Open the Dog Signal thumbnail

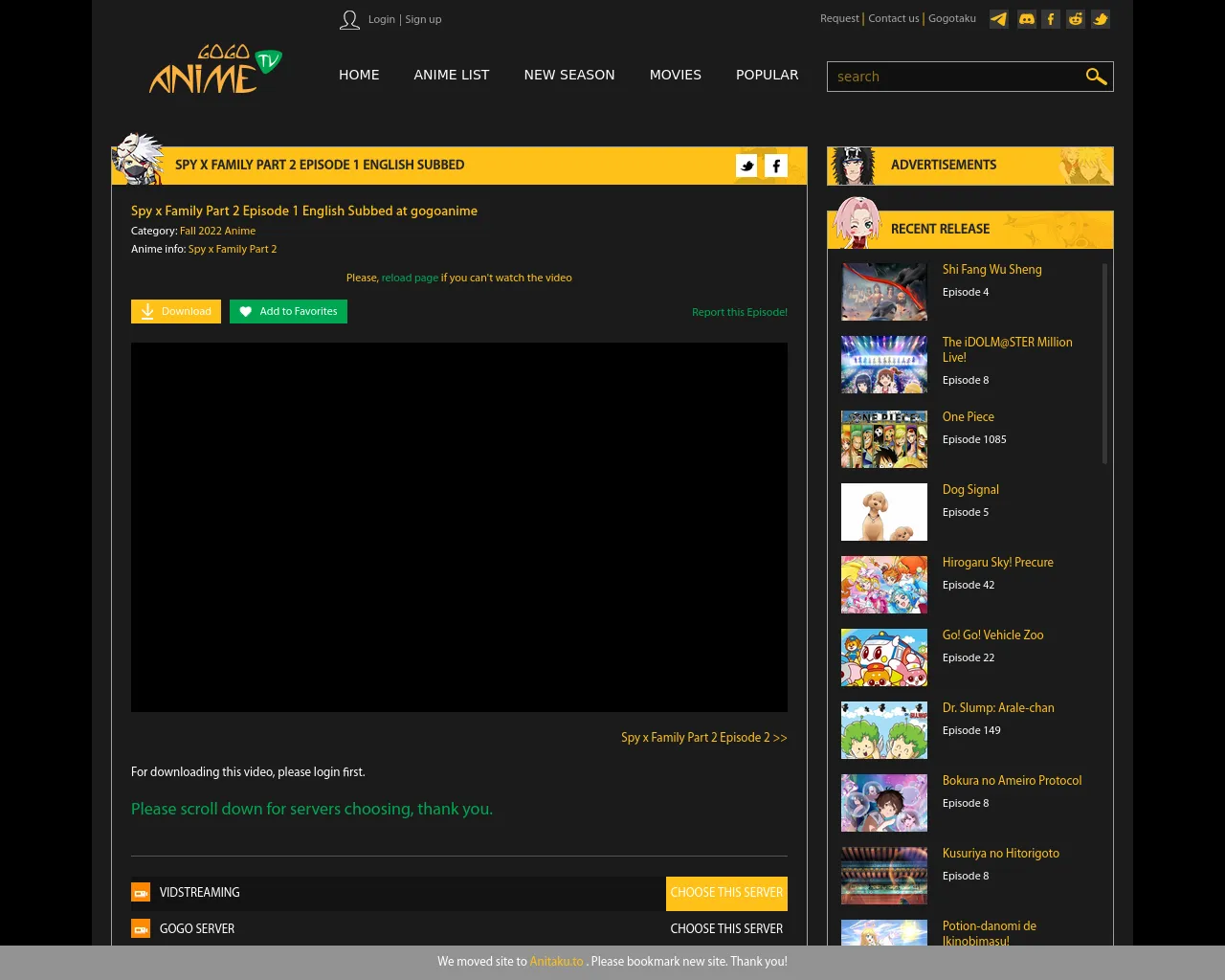pos(884,512)
